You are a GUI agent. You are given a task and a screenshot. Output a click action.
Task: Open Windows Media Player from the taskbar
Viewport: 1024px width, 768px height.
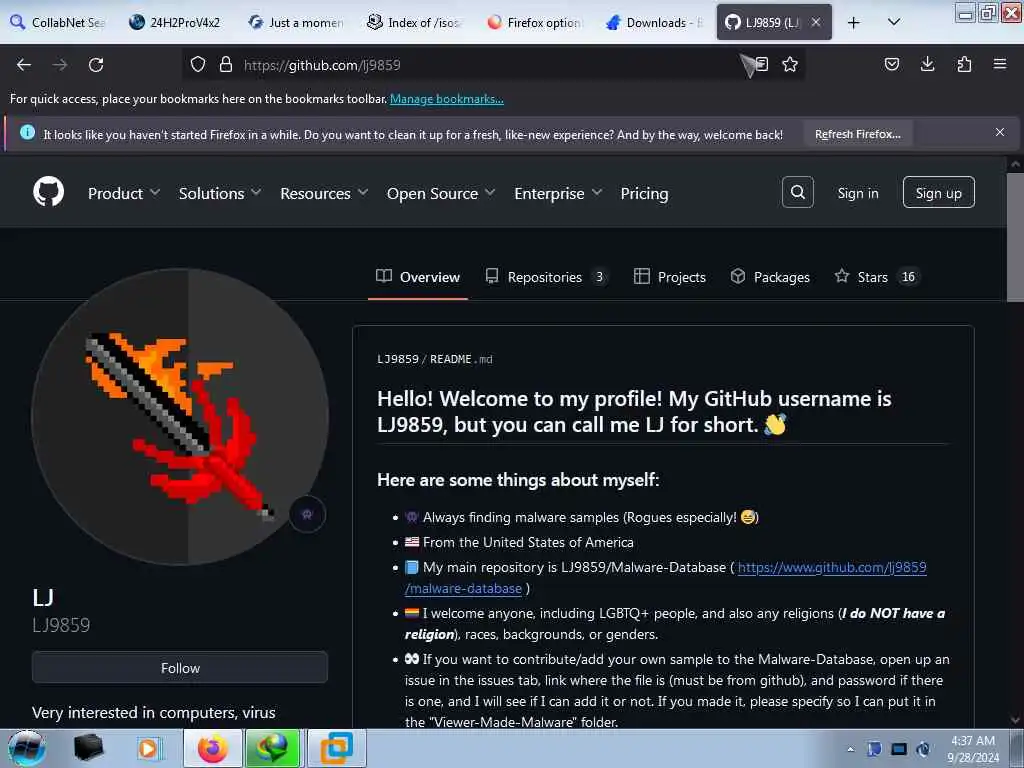pyautogui.click(x=148, y=748)
